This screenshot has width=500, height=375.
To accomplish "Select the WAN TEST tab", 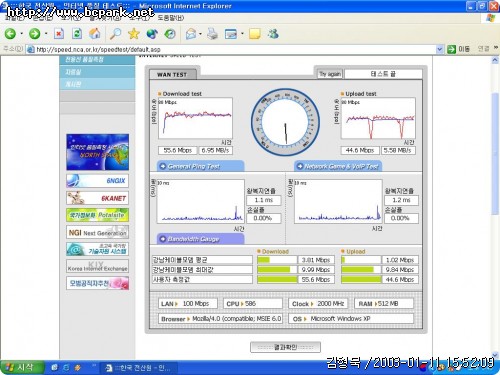I will [172, 75].
